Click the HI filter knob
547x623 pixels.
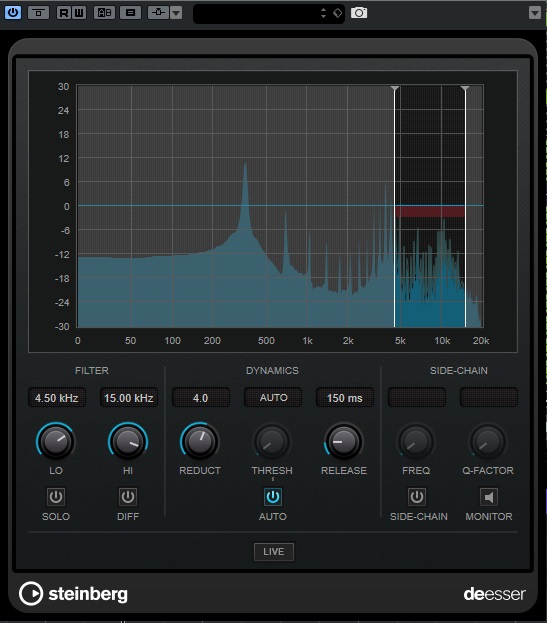click(x=128, y=442)
